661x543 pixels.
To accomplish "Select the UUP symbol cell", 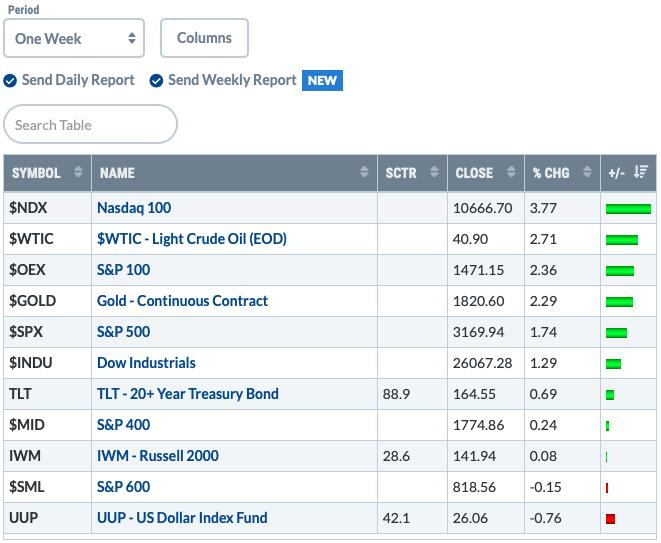I will pos(47,518).
